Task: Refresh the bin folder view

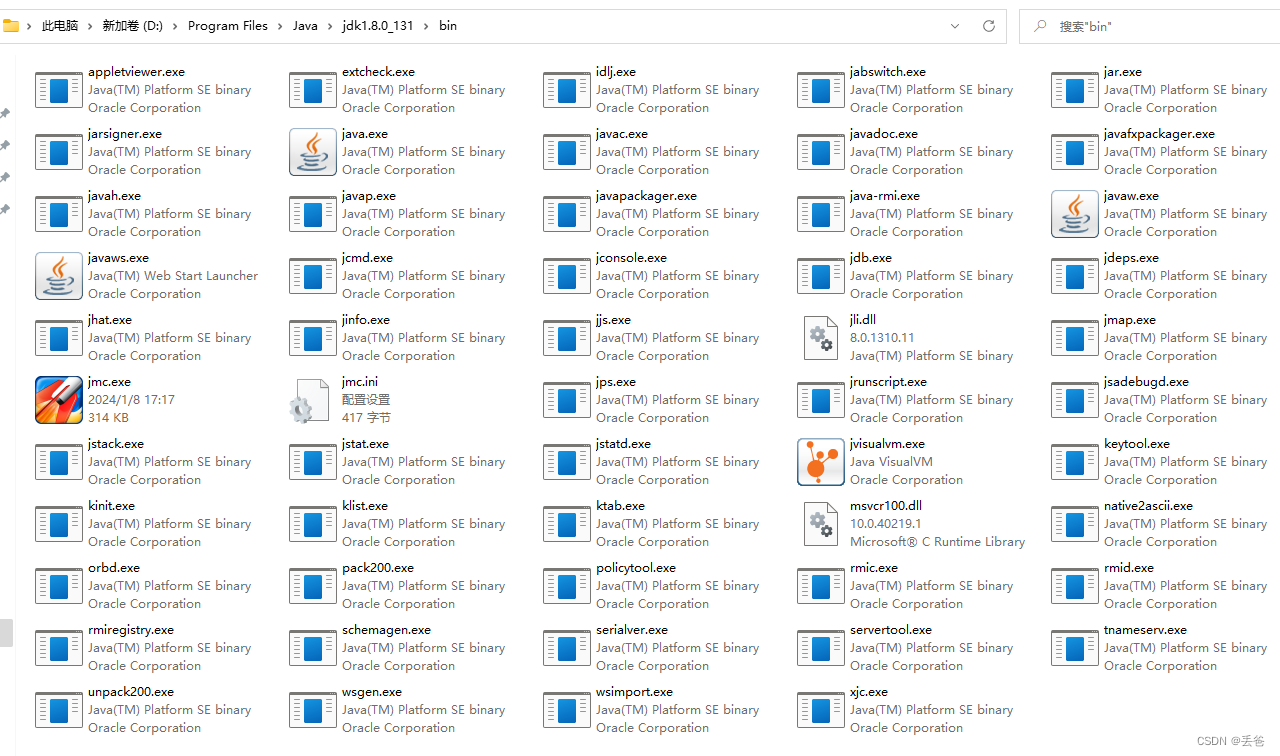Action: [x=989, y=26]
